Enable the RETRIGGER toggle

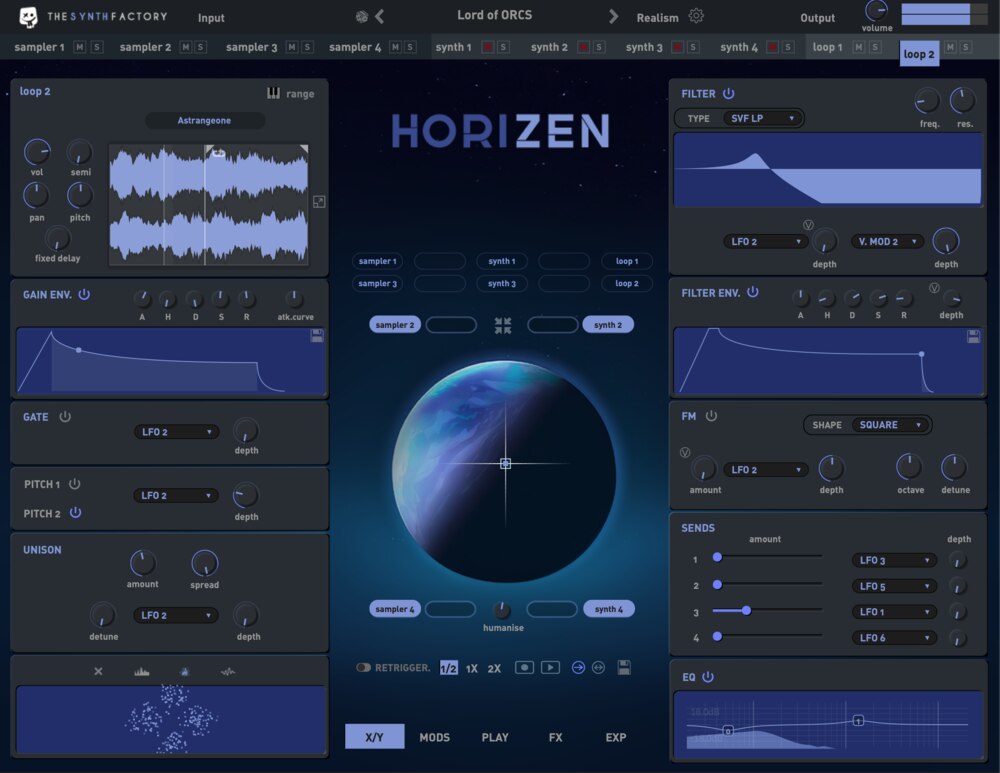(x=367, y=667)
